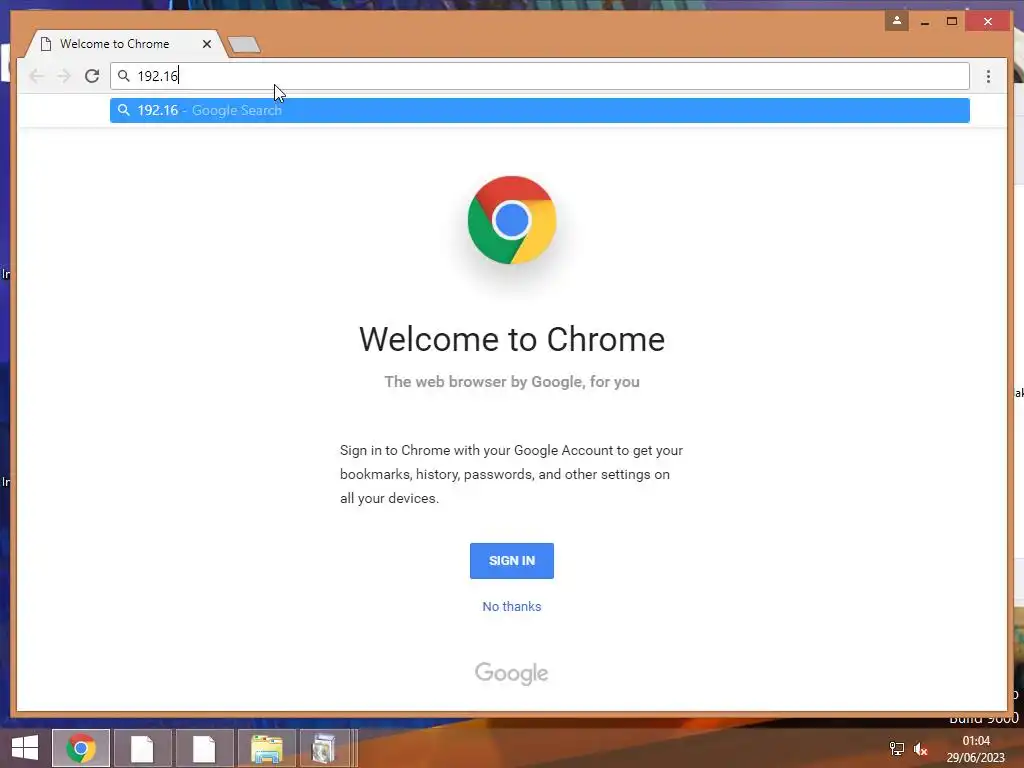Click the network status tray icon
This screenshot has width=1024, height=768.
(897, 748)
